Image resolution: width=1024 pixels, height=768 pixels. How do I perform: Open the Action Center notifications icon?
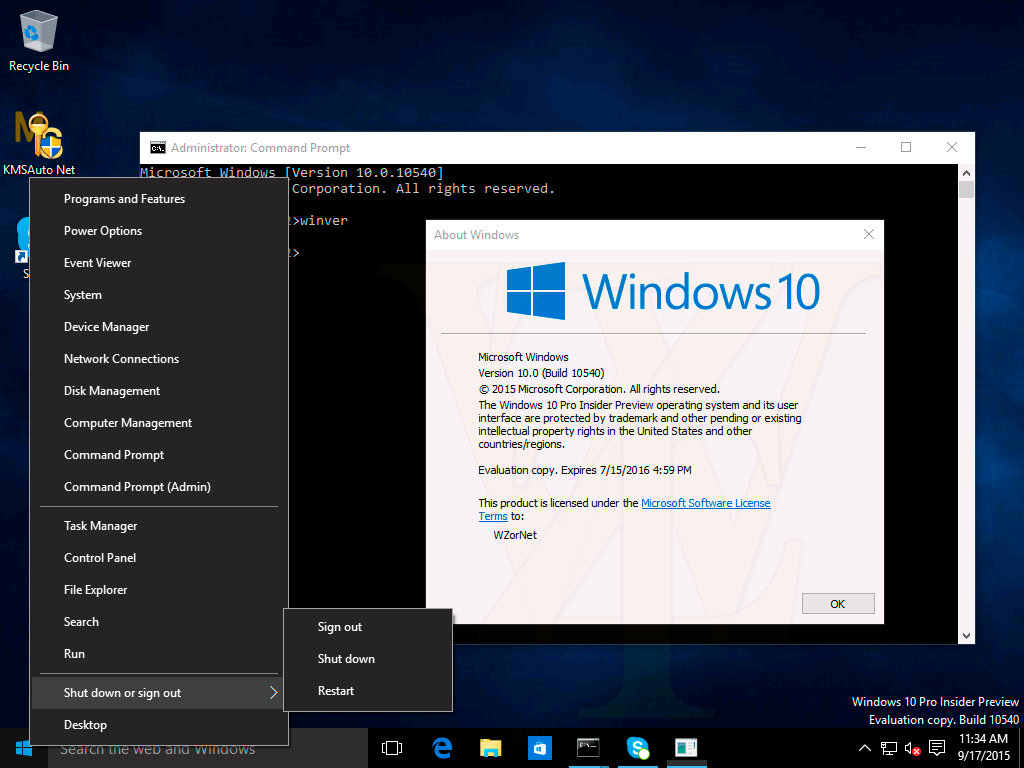pyautogui.click(x=937, y=748)
